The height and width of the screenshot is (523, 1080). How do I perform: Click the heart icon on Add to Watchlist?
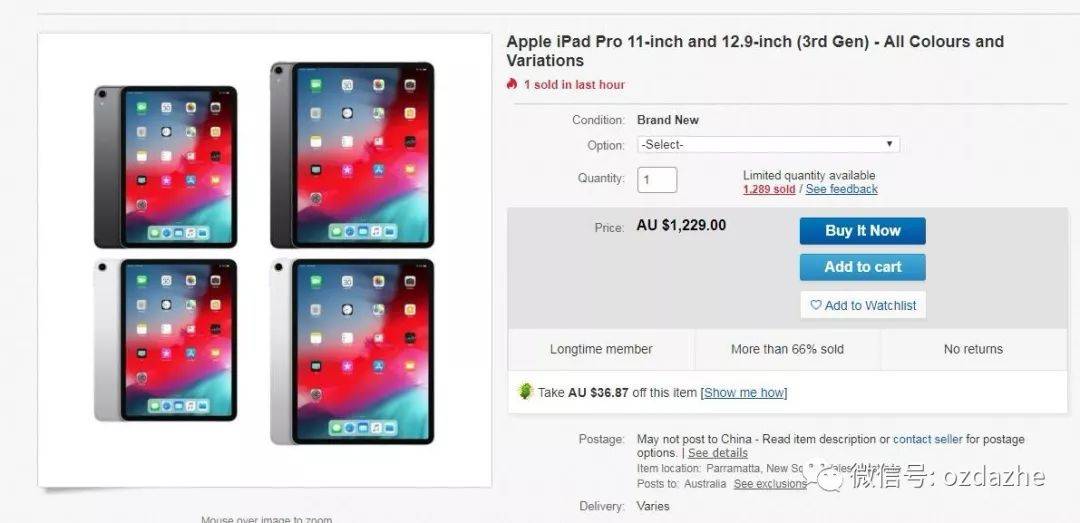click(816, 305)
